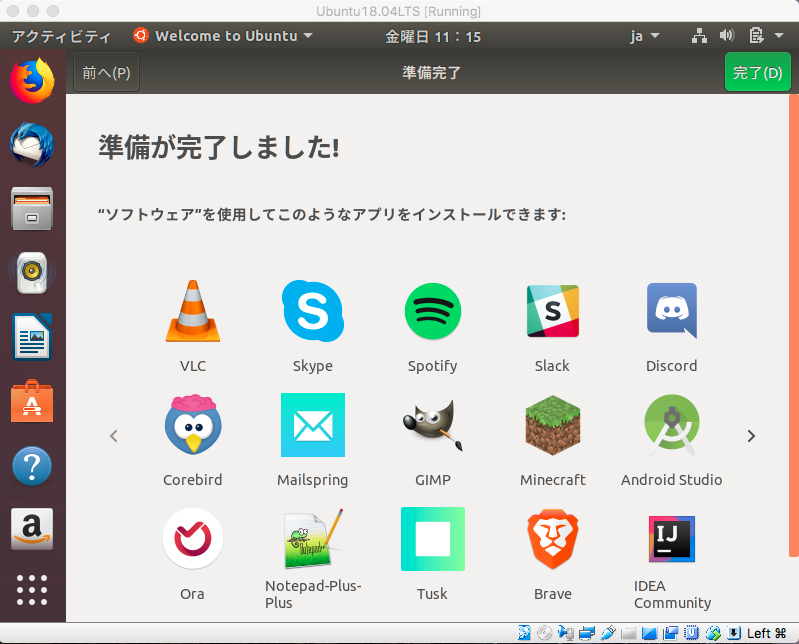Choose the Mailspring app icon
This screenshot has width=799, height=644.
(313, 425)
